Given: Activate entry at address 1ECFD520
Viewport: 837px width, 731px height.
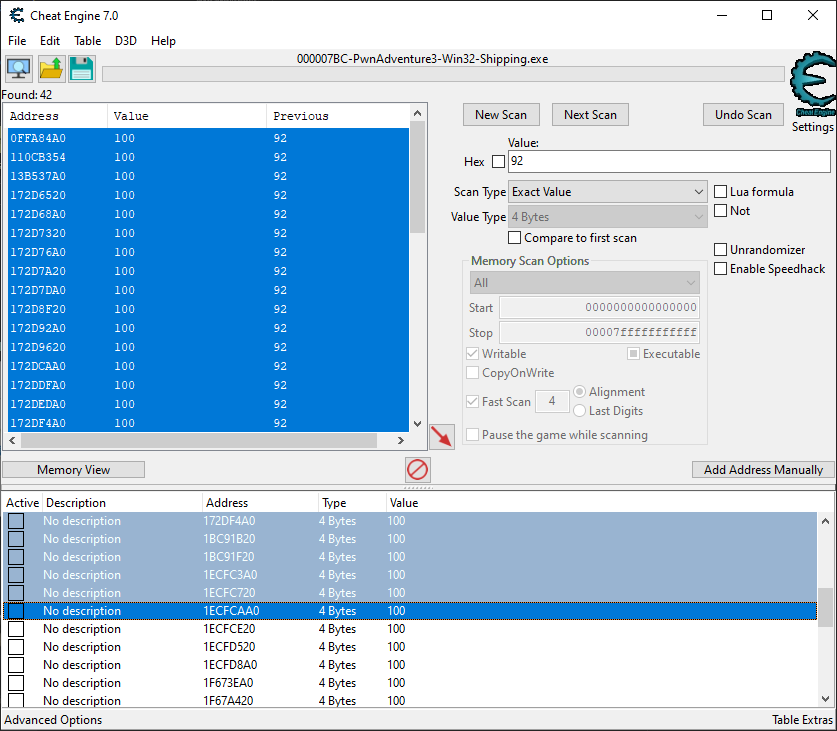Looking at the screenshot, I should (x=16, y=647).
